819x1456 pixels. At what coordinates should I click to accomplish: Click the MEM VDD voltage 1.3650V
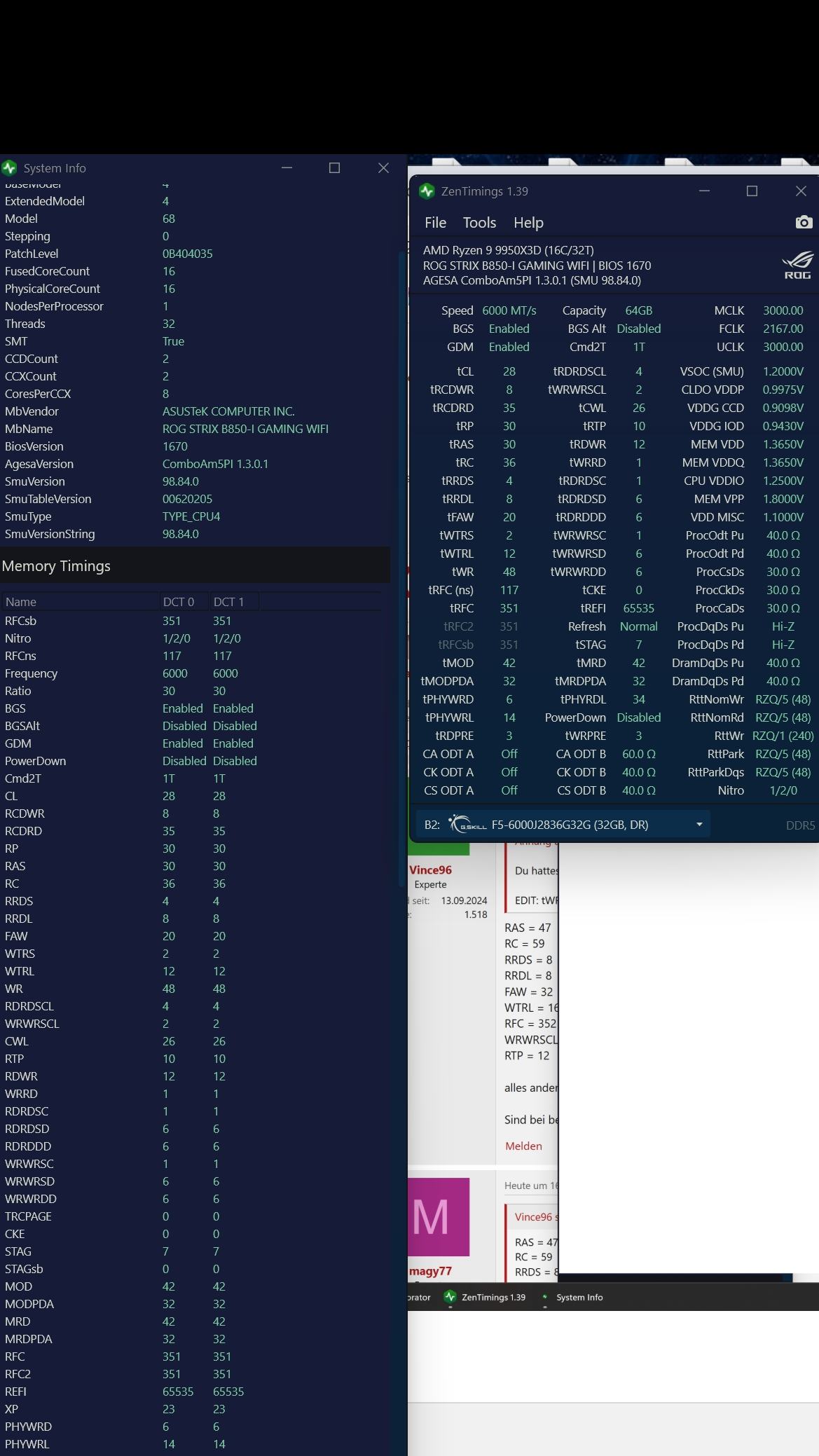click(x=783, y=444)
